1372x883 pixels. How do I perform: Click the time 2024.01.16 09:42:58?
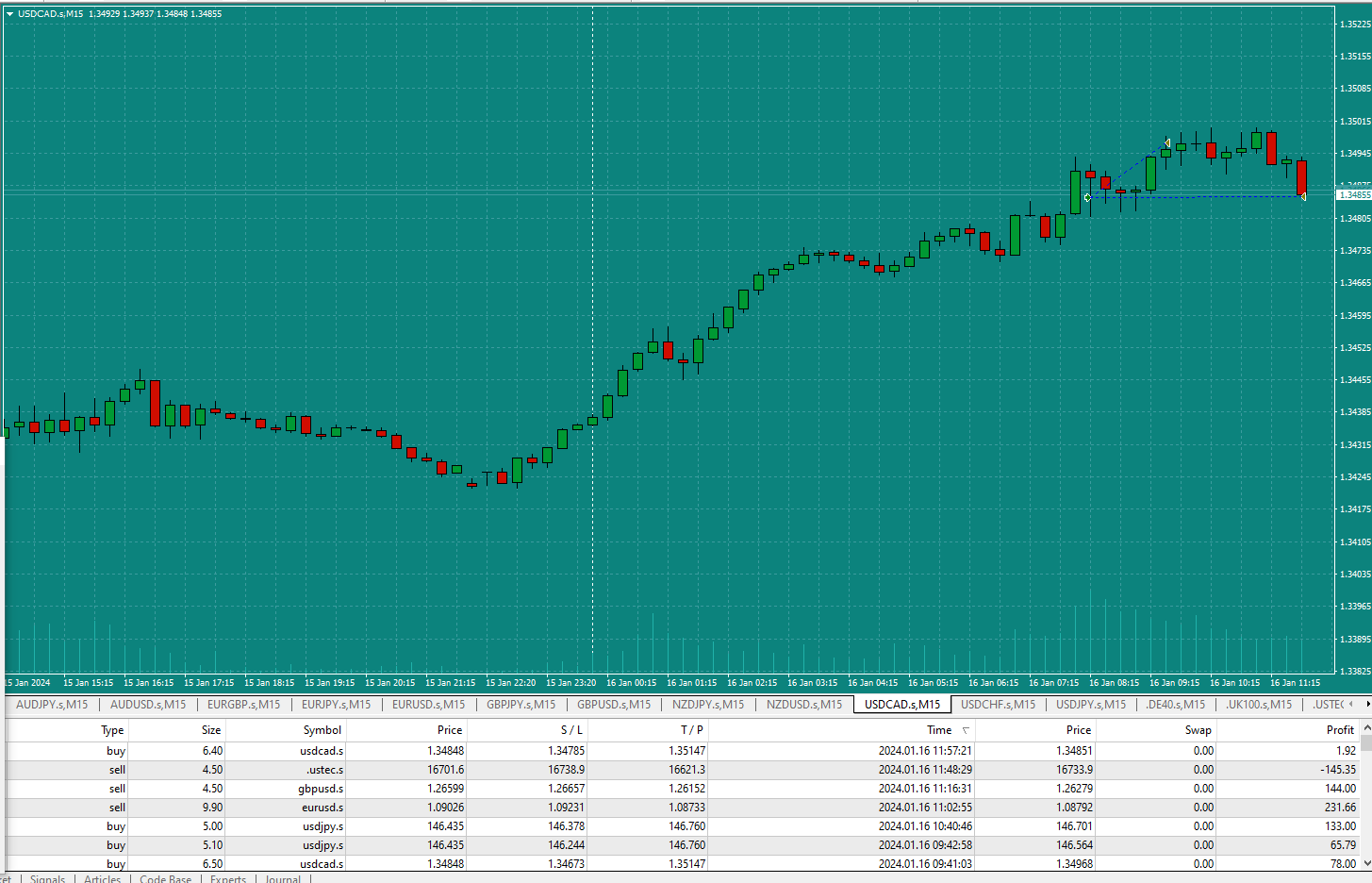pyautogui.click(x=925, y=845)
